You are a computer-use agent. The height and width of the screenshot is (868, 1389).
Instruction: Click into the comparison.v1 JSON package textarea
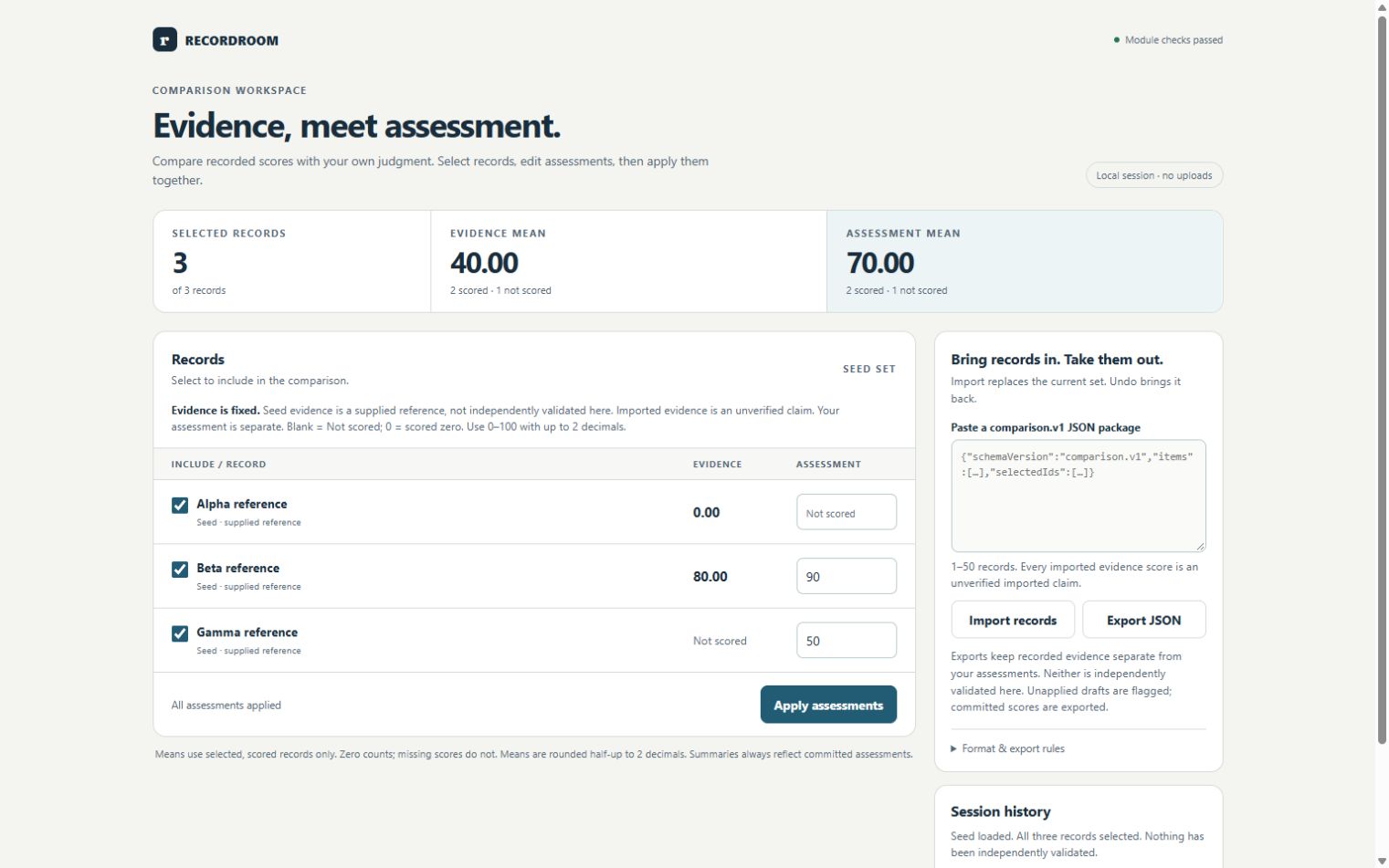point(1079,496)
